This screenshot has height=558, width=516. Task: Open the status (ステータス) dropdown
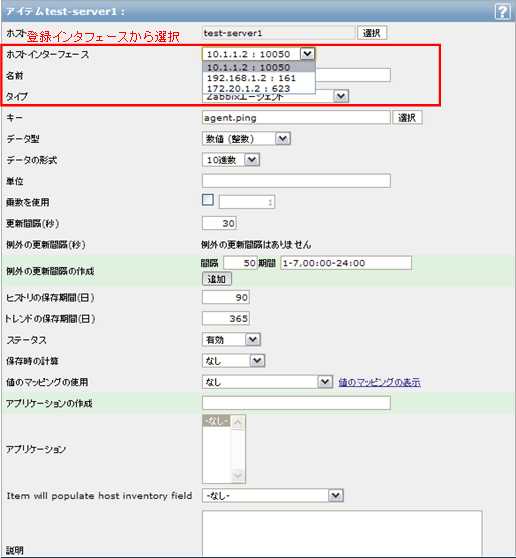(x=231, y=340)
